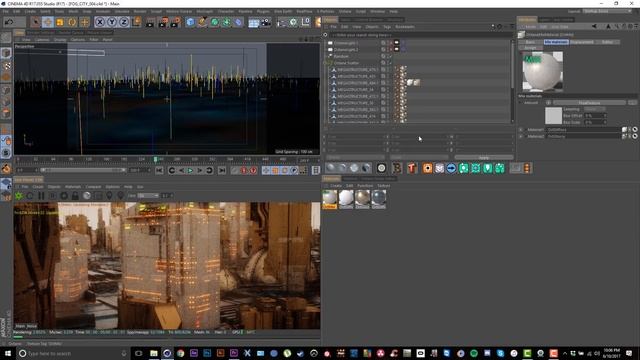Click the timeline preview range slider

83,170
